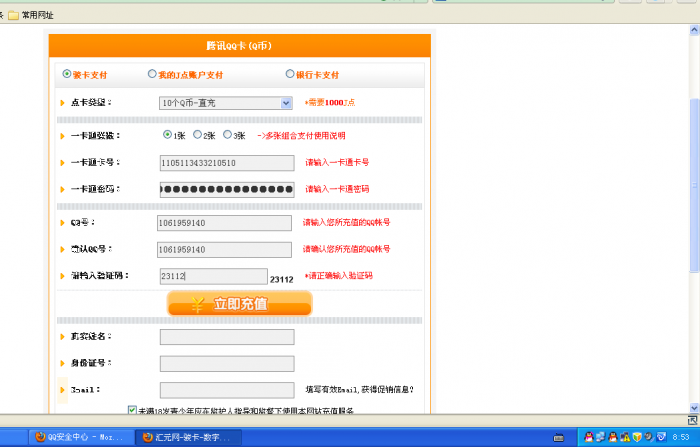The height and width of the screenshot is (447, 700).
Task: Click the 请输入一卡通密码 hint text
Action: click(x=337, y=189)
